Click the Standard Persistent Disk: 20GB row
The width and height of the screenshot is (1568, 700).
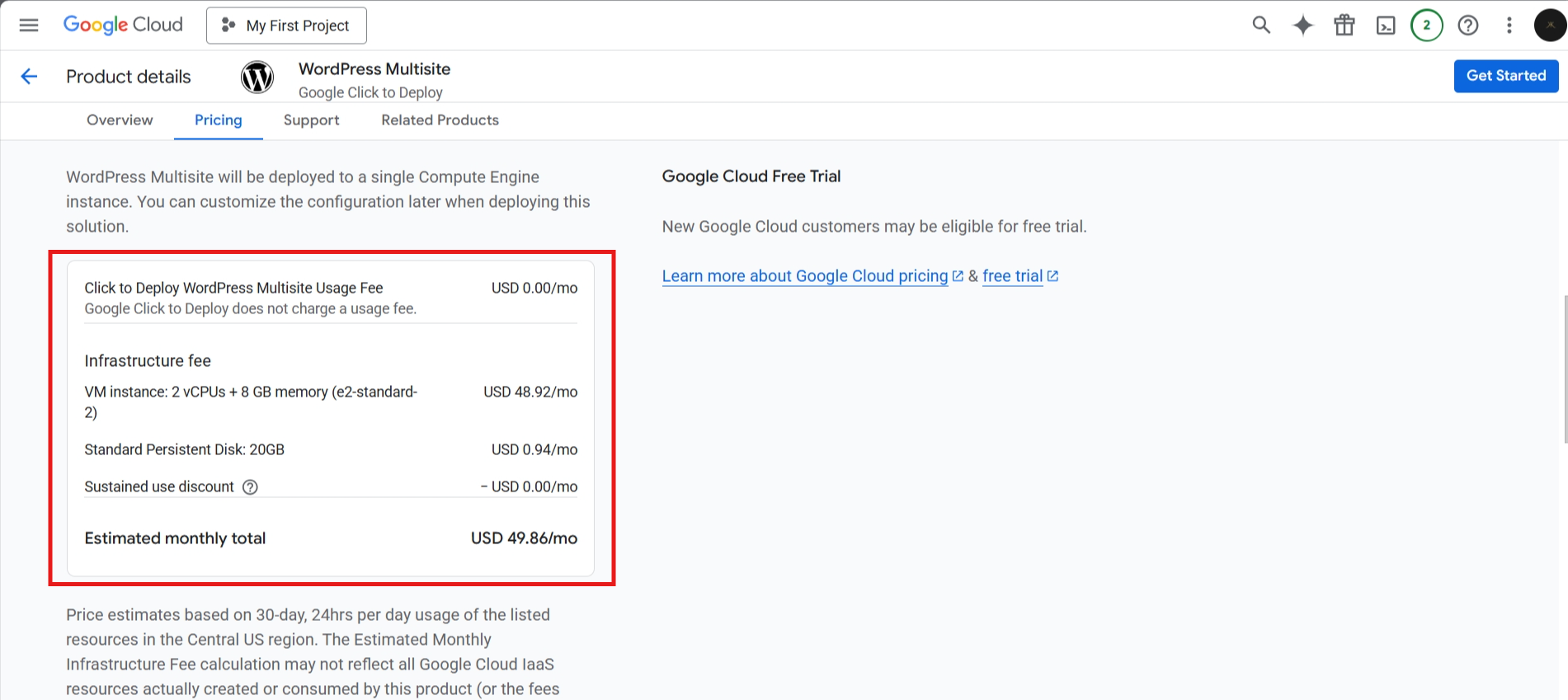pyautogui.click(x=331, y=449)
